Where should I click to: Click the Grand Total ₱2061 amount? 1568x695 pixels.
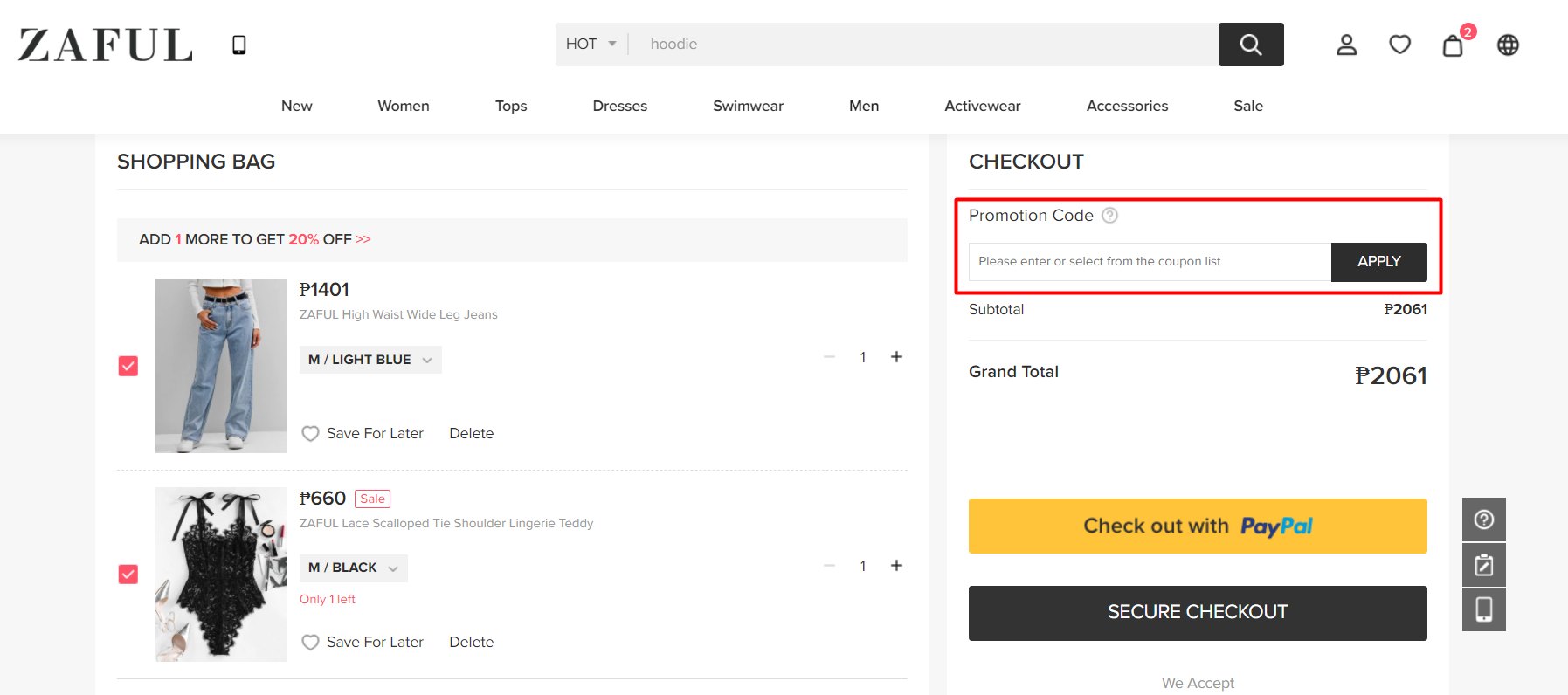point(1391,375)
